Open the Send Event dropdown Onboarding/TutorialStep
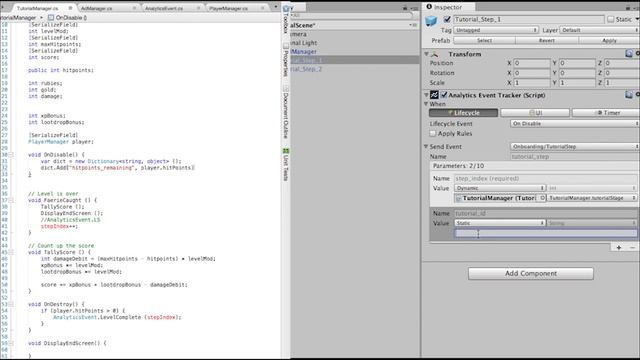640x360 pixels. (575, 147)
